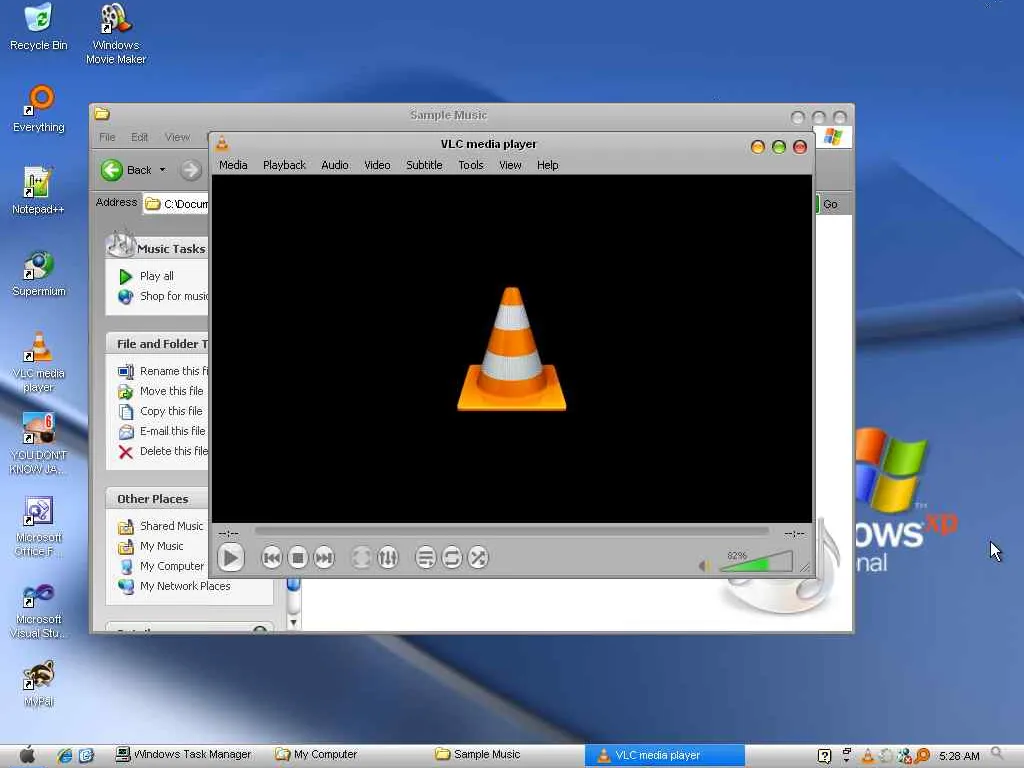The height and width of the screenshot is (768, 1024).
Task: Open File menu in Sample Music window
Action: 107,137
